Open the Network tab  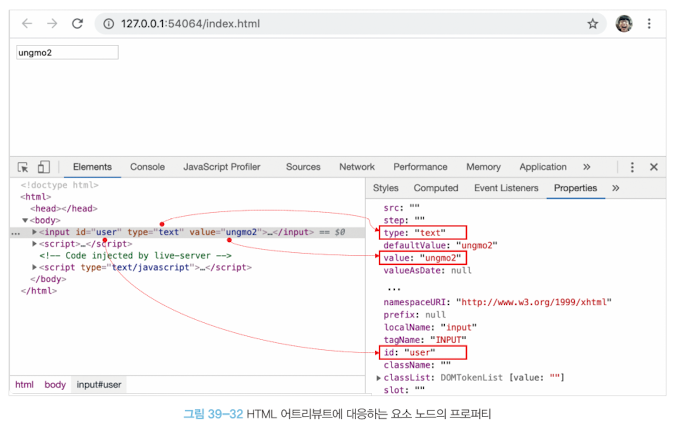pyautogui.click(x=357, y=167)
